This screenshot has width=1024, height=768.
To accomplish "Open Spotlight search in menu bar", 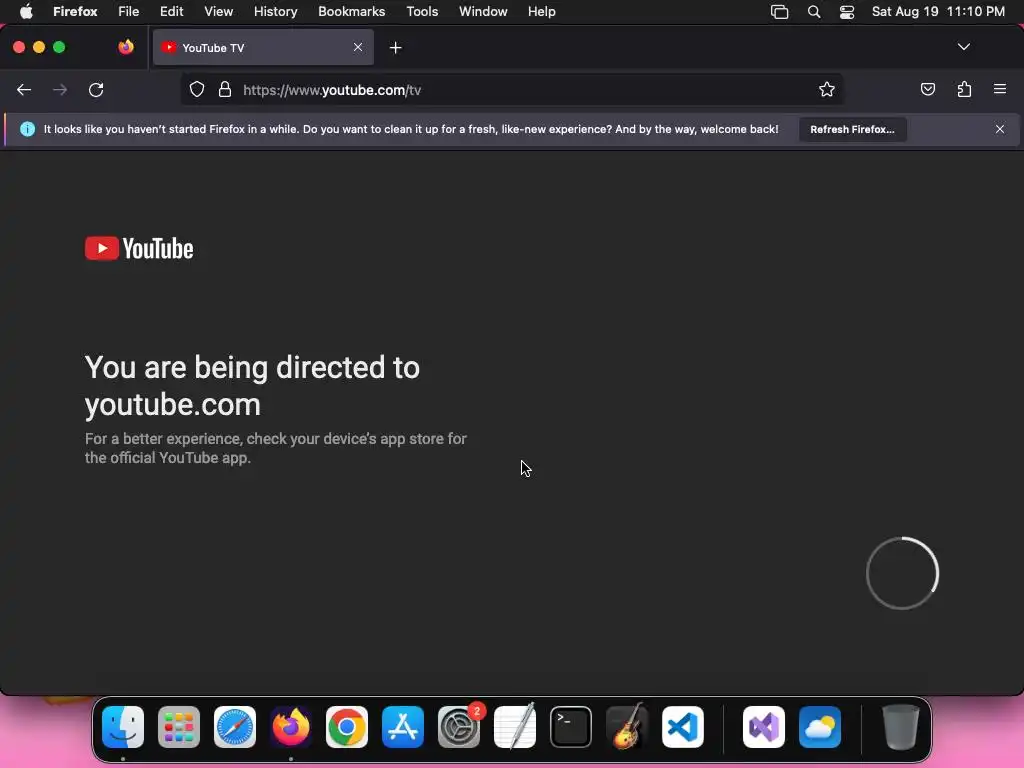I will tap(814, 12).
